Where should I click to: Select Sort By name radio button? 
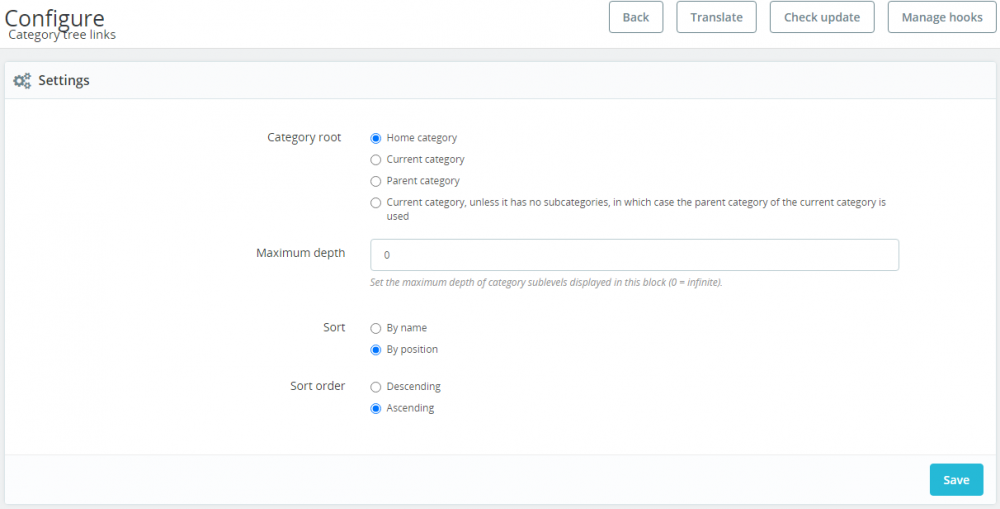coord(376,328)
